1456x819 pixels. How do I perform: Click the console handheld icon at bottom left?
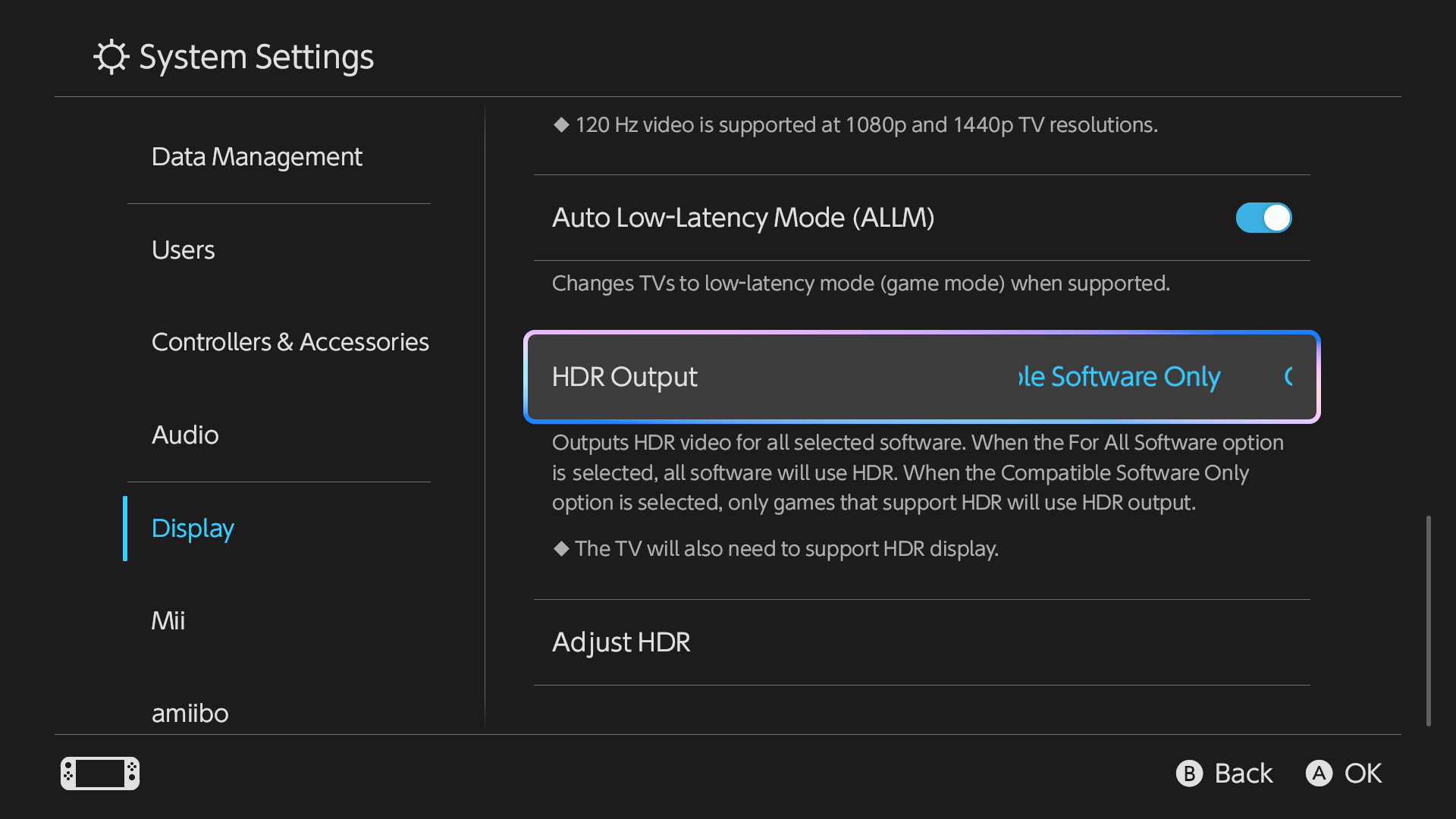(100, 773)
